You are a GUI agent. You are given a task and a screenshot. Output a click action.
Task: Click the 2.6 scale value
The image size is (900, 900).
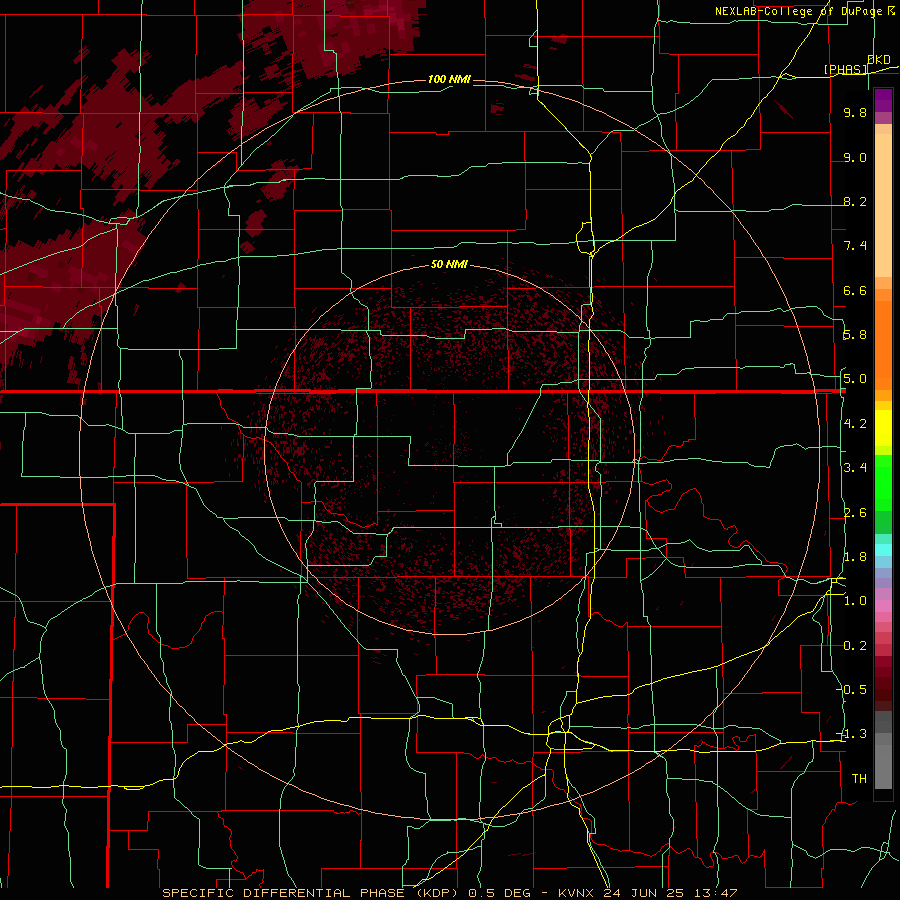[x=855, y=513]
